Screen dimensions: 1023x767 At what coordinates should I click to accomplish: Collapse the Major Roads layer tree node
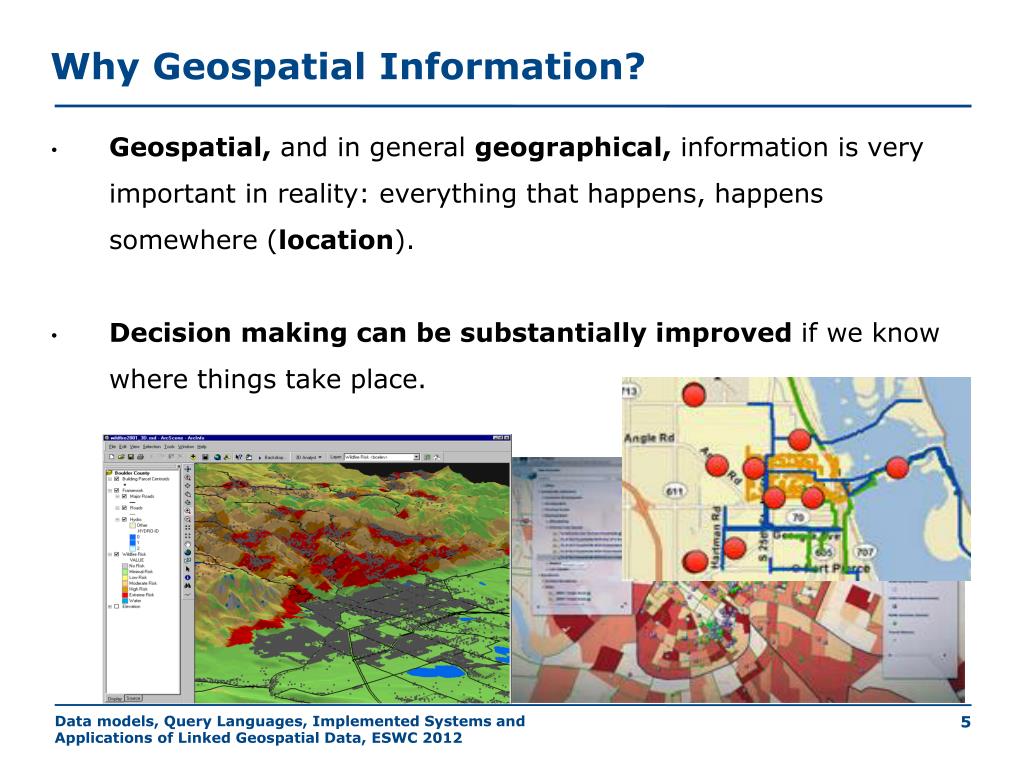point(117,496)
